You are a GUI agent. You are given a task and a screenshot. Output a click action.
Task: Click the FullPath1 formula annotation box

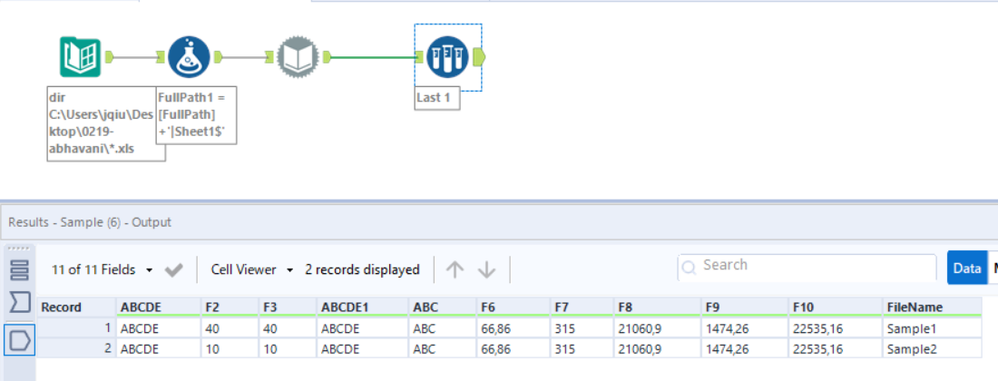(x=197, y=115)
